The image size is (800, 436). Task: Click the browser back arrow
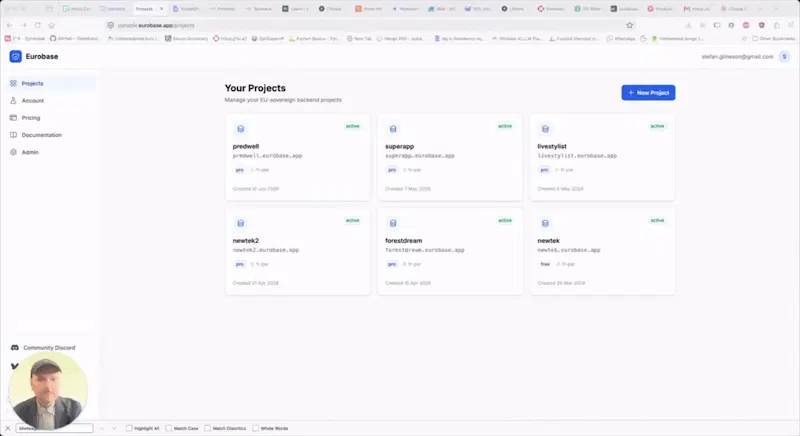(10, 25)
